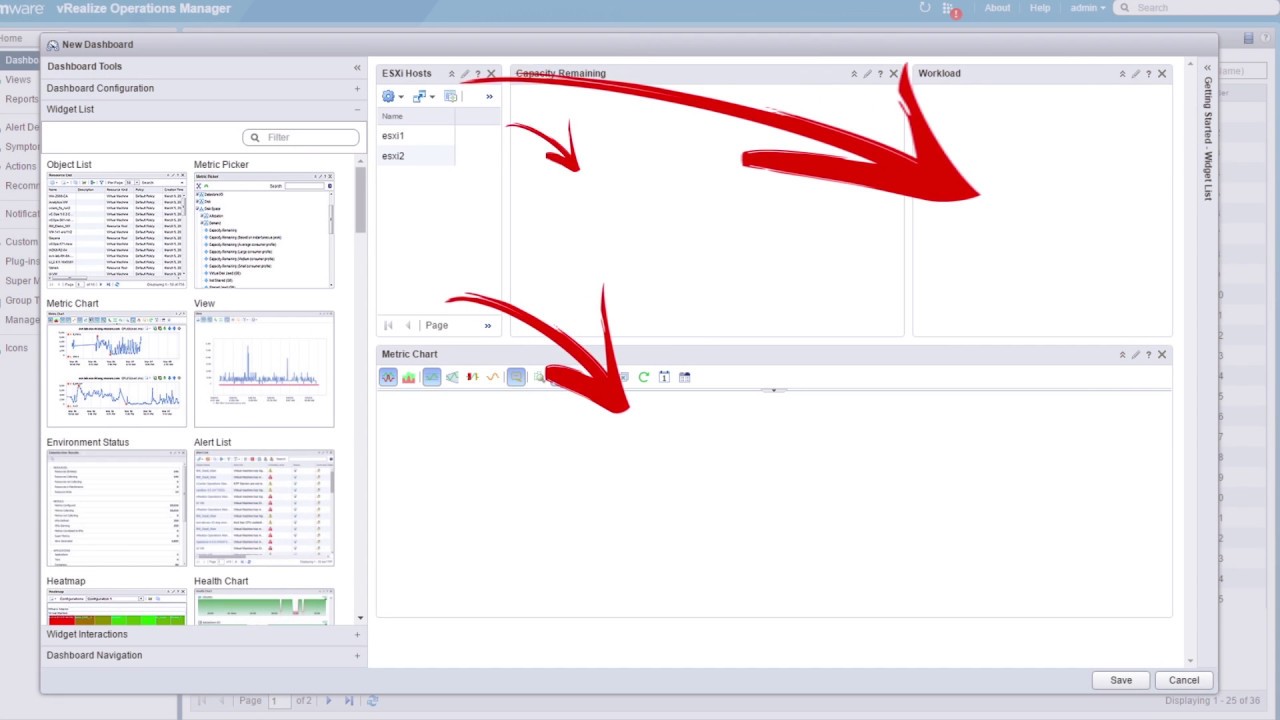The height and width of the screenshot is (720, 1280).
Task: Expand the Dashboard Configuration section
Action: 357,88
